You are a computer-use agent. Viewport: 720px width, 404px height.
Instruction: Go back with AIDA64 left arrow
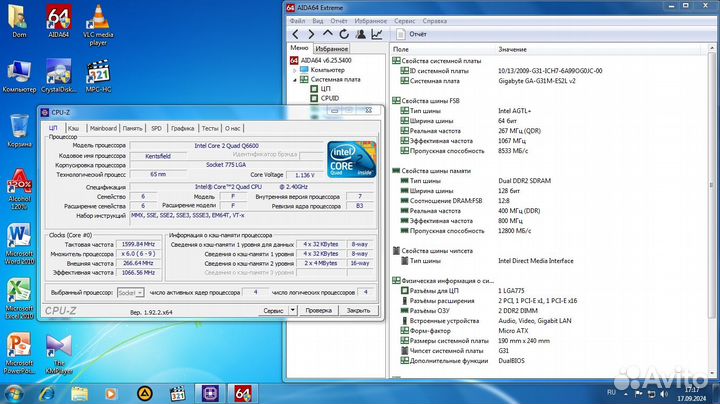coord(295,34)
